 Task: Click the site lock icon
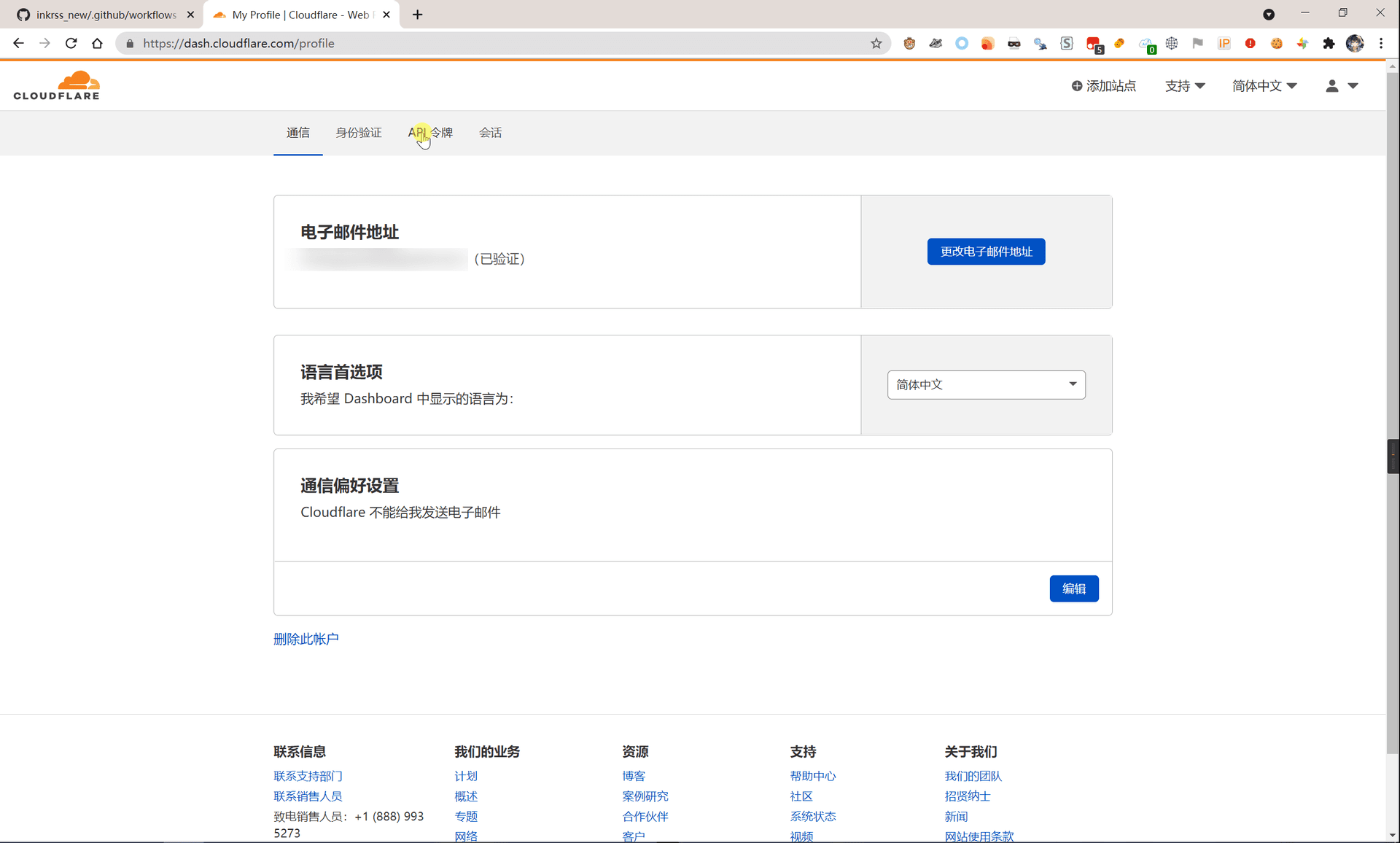coord(130,44)
